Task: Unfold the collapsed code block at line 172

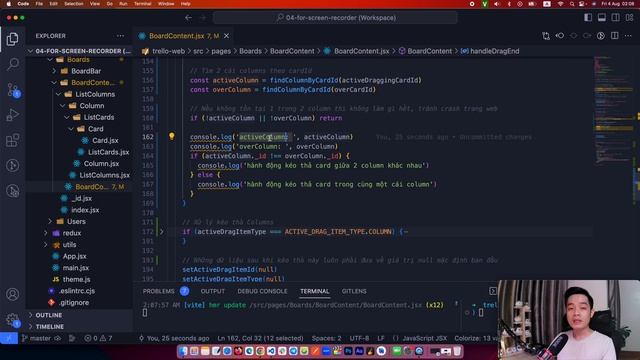Action: [x=162, y=231]
